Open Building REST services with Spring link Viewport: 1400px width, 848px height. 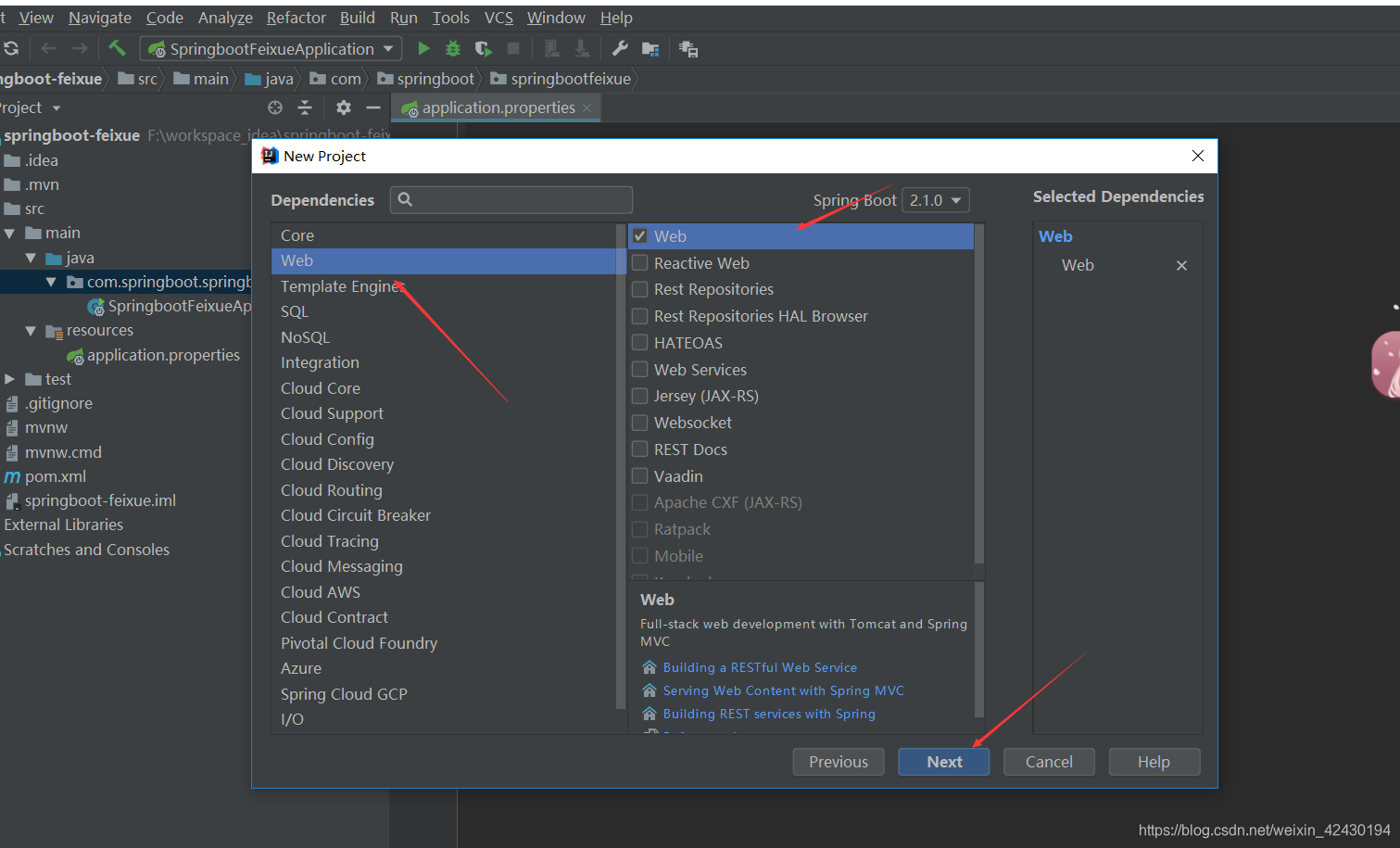click(x=769, y=714)
